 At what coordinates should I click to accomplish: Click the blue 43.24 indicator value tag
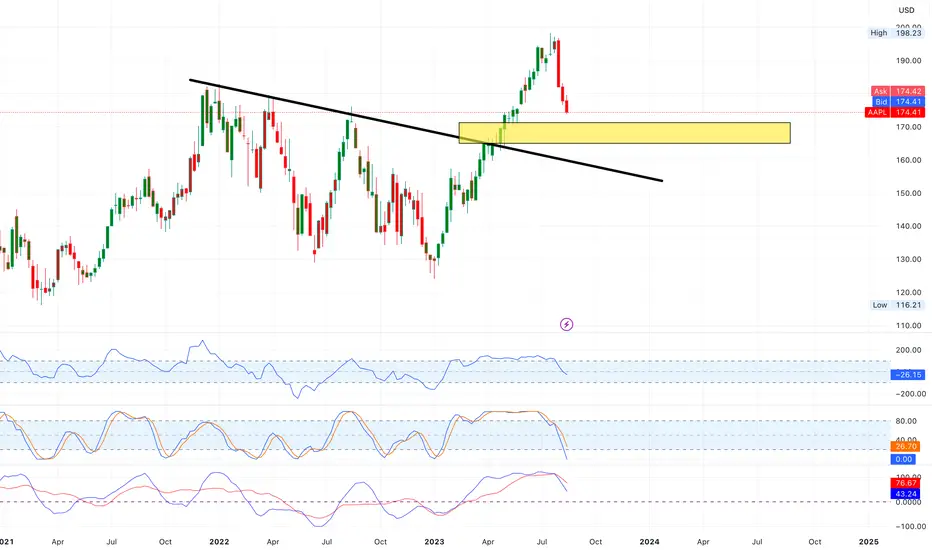coord(905,494)
